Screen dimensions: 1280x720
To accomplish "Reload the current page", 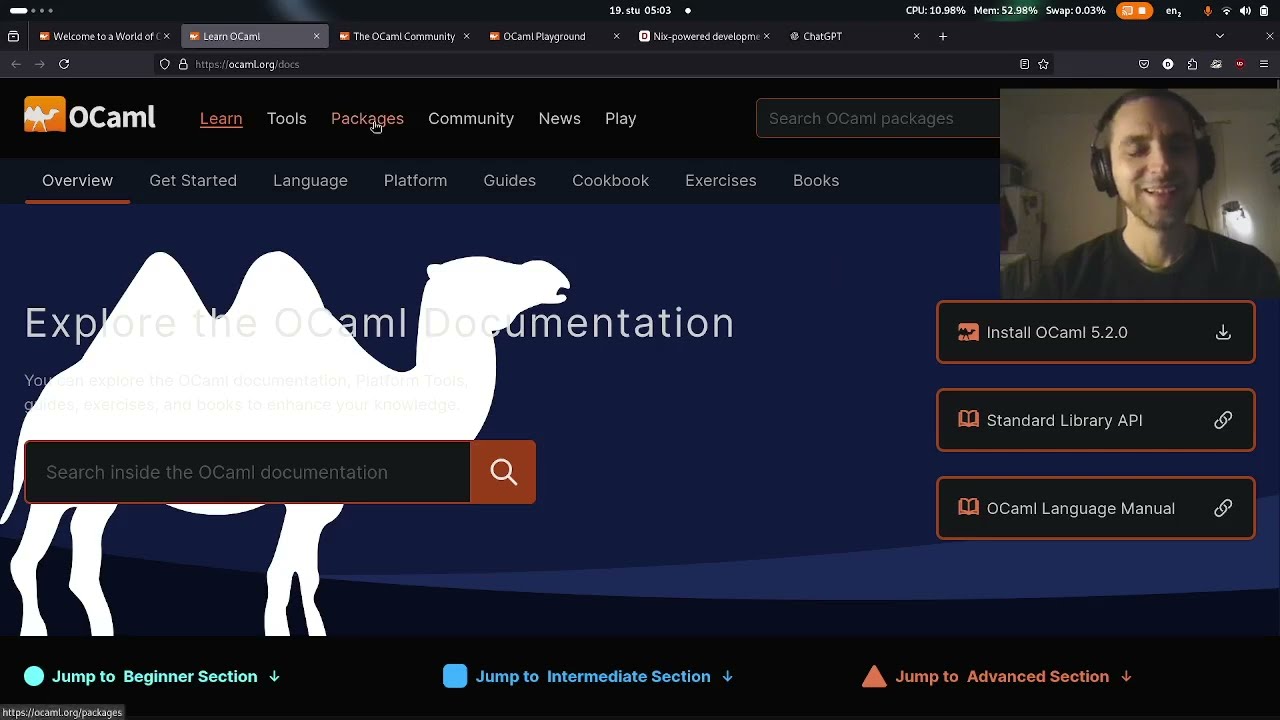I will [x=64, y=64].
